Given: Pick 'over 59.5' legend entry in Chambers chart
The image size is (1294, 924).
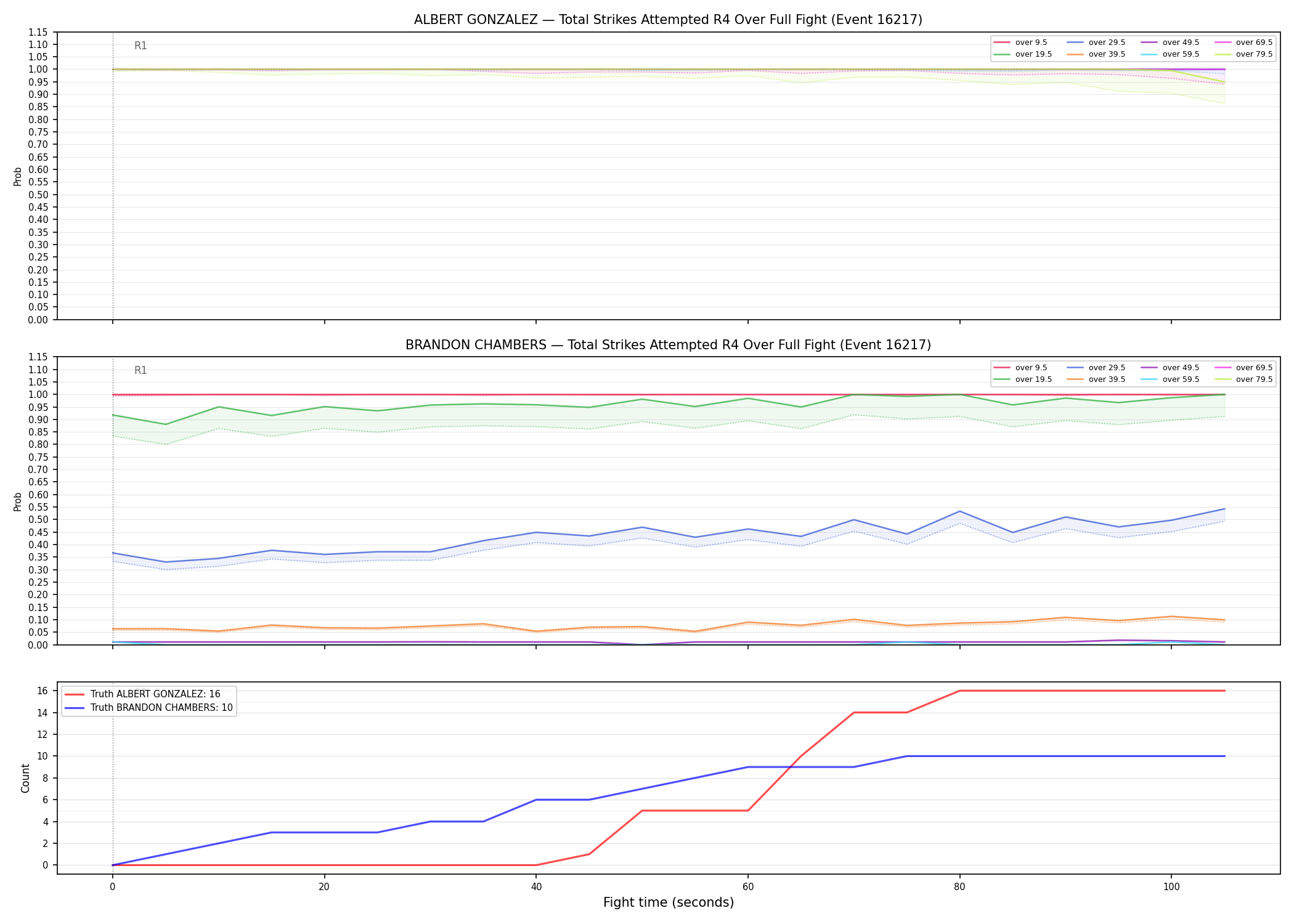Looking at the screenshot, I should click(1170, 379).
